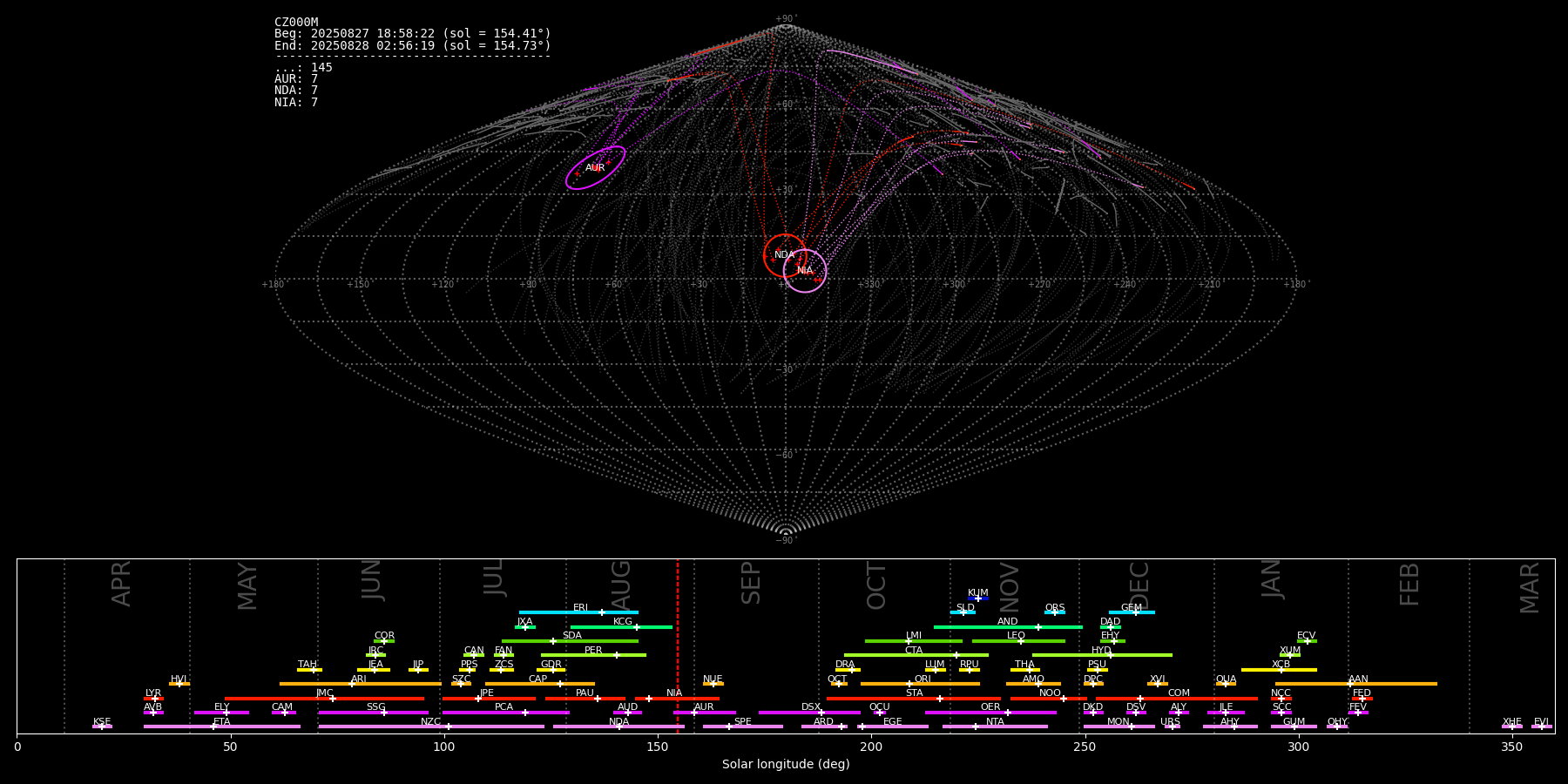Click the DSX shower bar in timeline
1568x784 pixels.
point(809,713)
